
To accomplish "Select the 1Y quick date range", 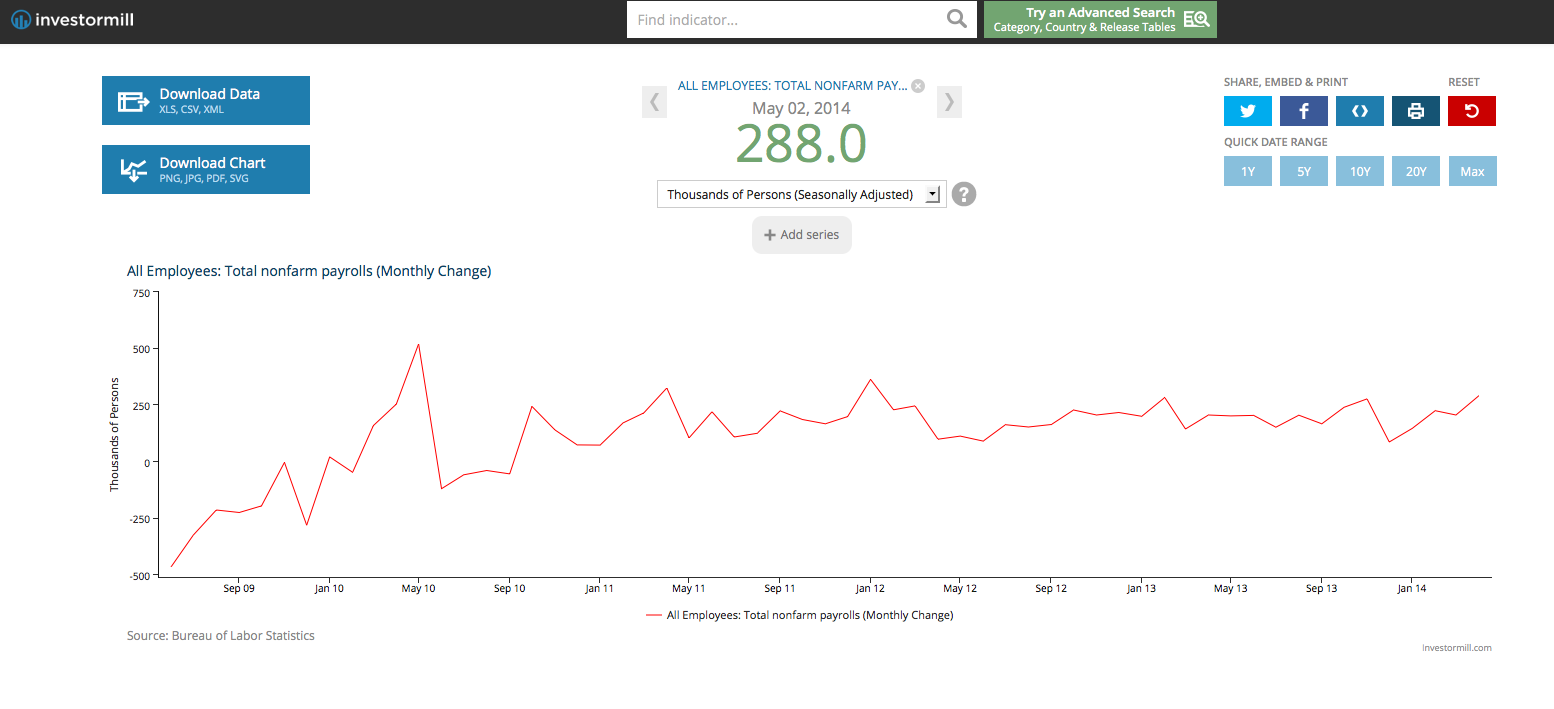I will click(1247, 171).
